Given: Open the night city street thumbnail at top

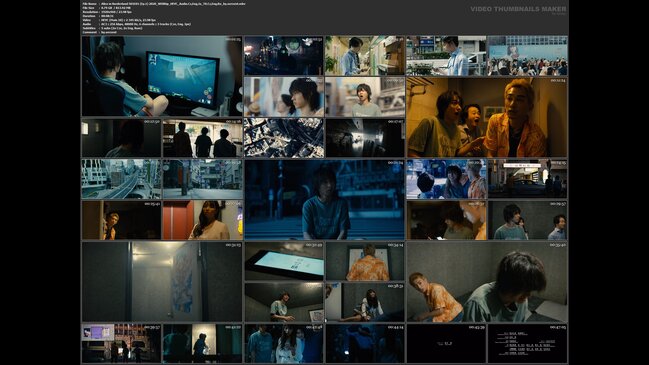Looking at the screenshot, I should tap(284, 55).
